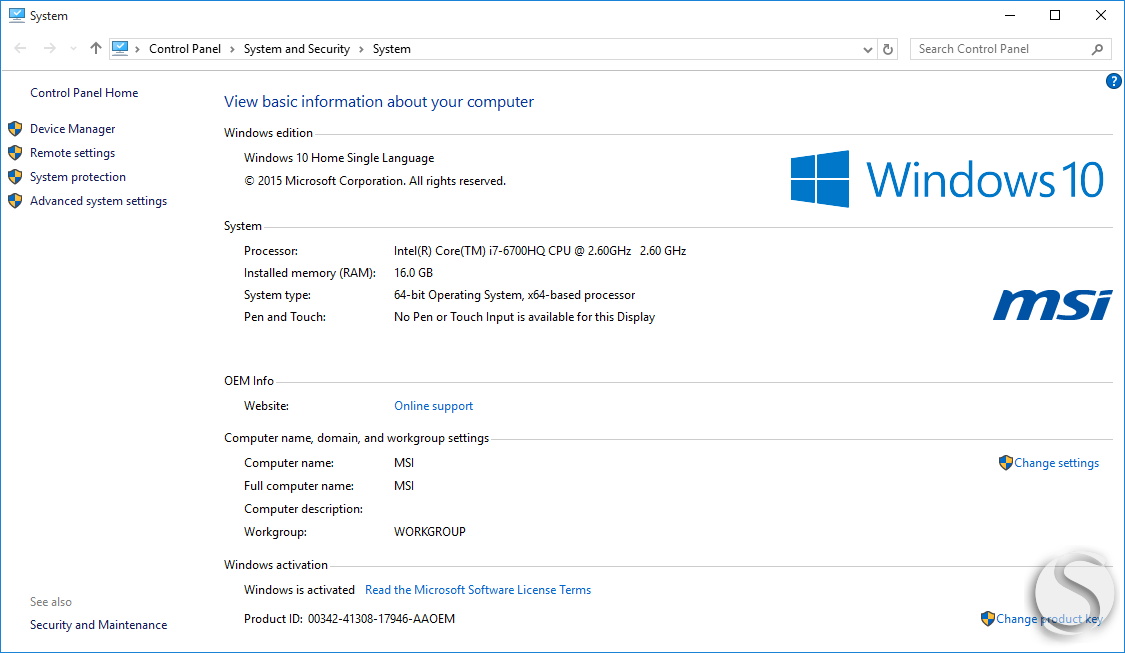Open the Recent locations dropdown arrow
Image resolution: width=1125 pixels, height=653 pixels.
(73, 50)
